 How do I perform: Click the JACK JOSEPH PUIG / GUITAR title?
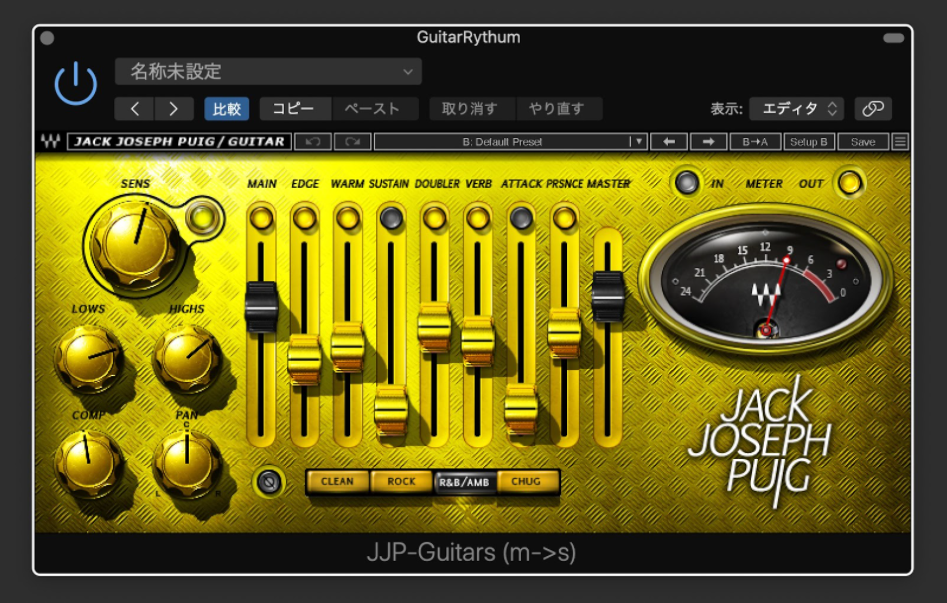[179, 141]
